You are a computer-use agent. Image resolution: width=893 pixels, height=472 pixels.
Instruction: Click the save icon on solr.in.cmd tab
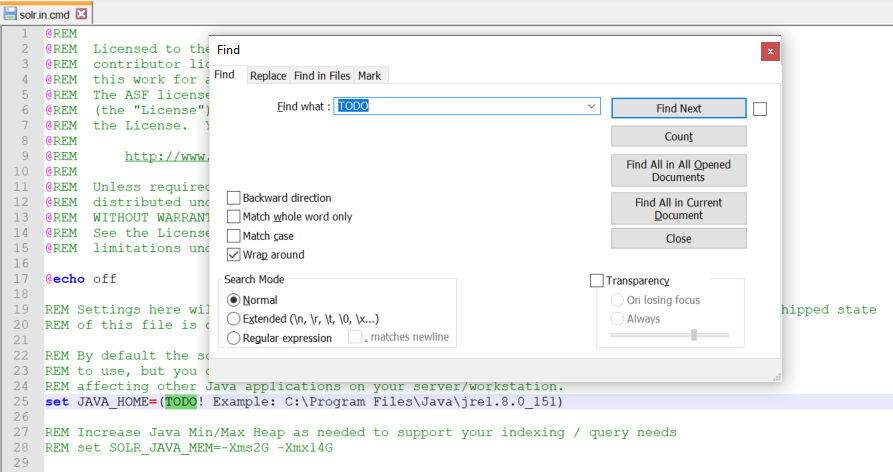pyautogui.click(x=10, y=14)
